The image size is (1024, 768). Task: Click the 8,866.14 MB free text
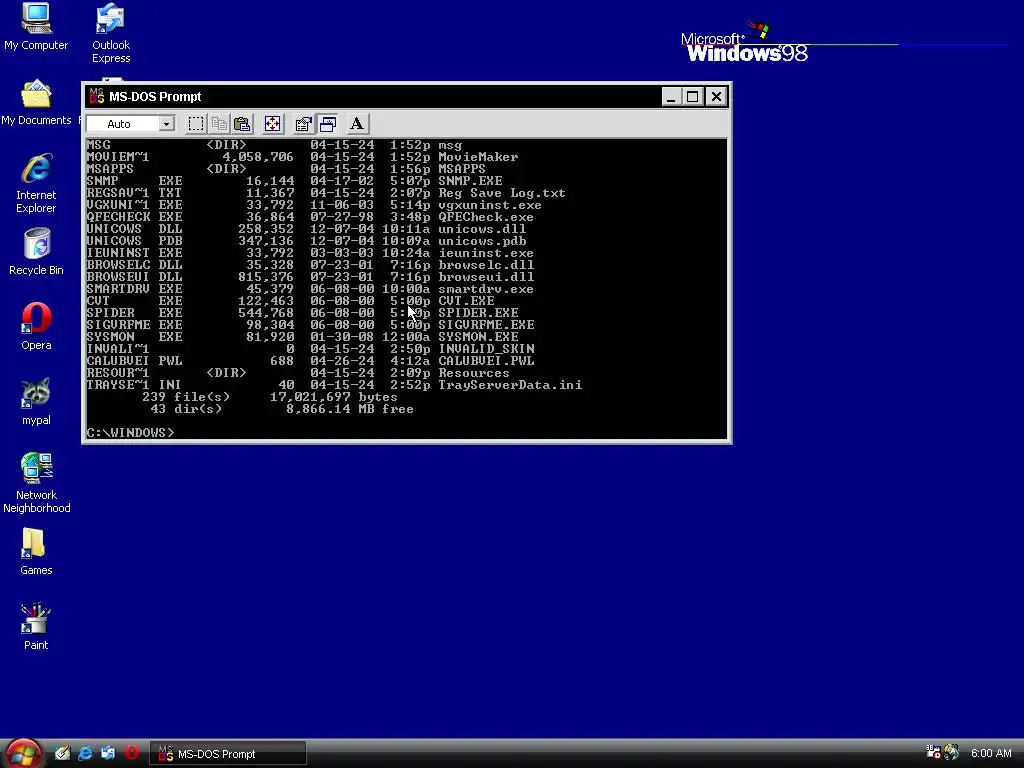tap(349, 409)
